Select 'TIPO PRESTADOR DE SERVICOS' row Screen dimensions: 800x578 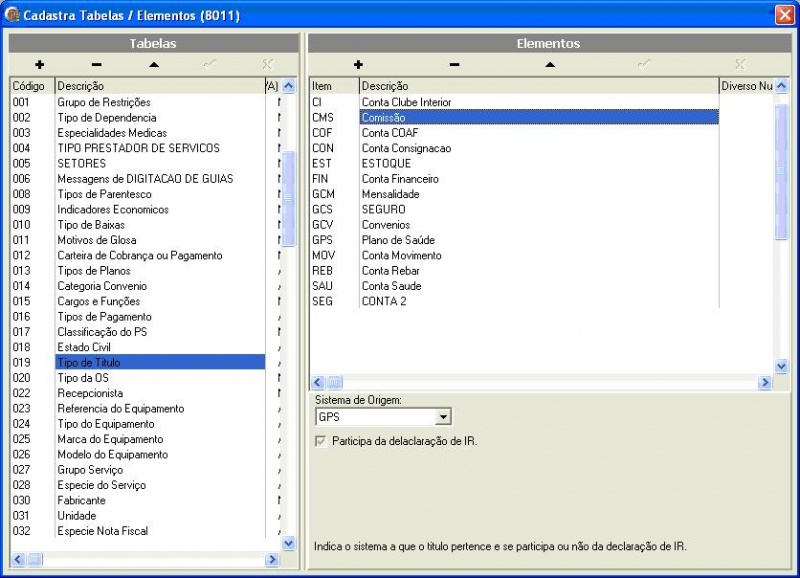click(x=145, y=148)
